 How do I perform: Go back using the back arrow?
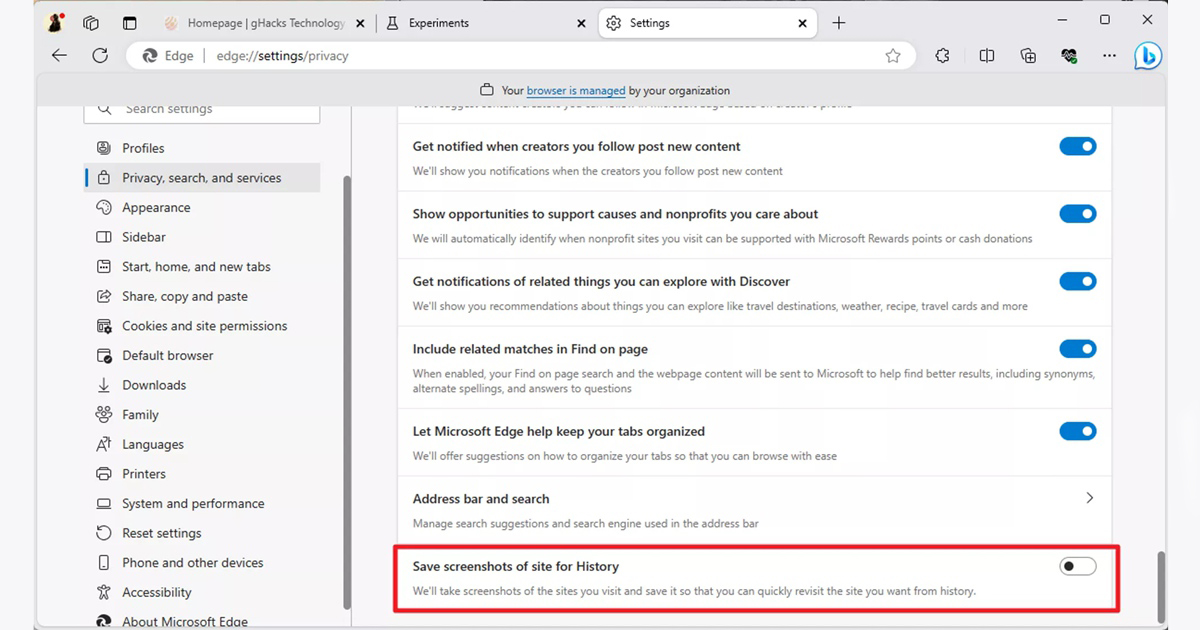(x=60, y=56)
